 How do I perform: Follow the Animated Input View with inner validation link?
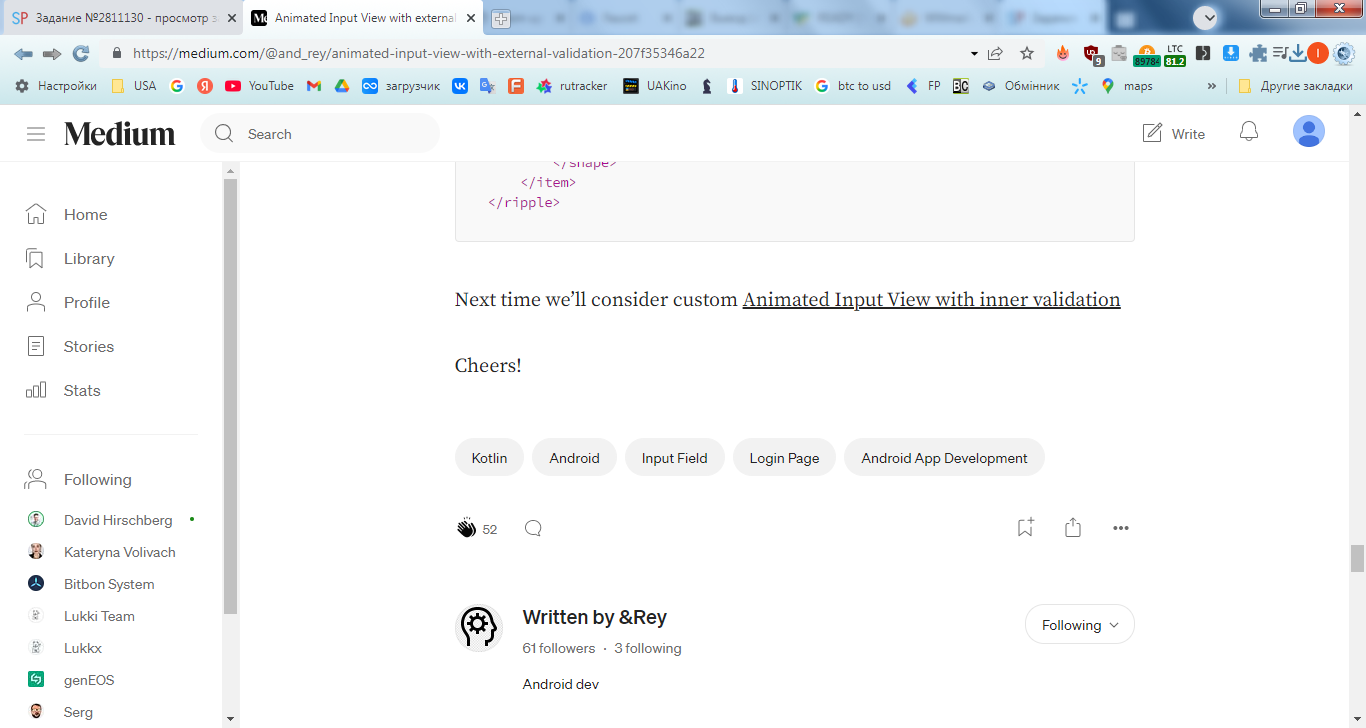(x=931, y=299)
